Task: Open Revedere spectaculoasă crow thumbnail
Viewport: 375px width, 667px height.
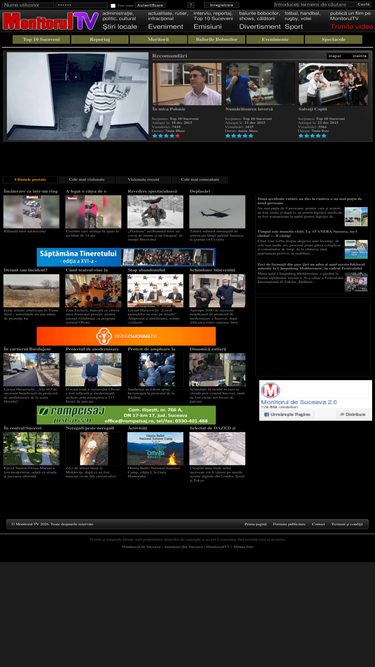Action: pyautogui.click(x=156, y=212)
